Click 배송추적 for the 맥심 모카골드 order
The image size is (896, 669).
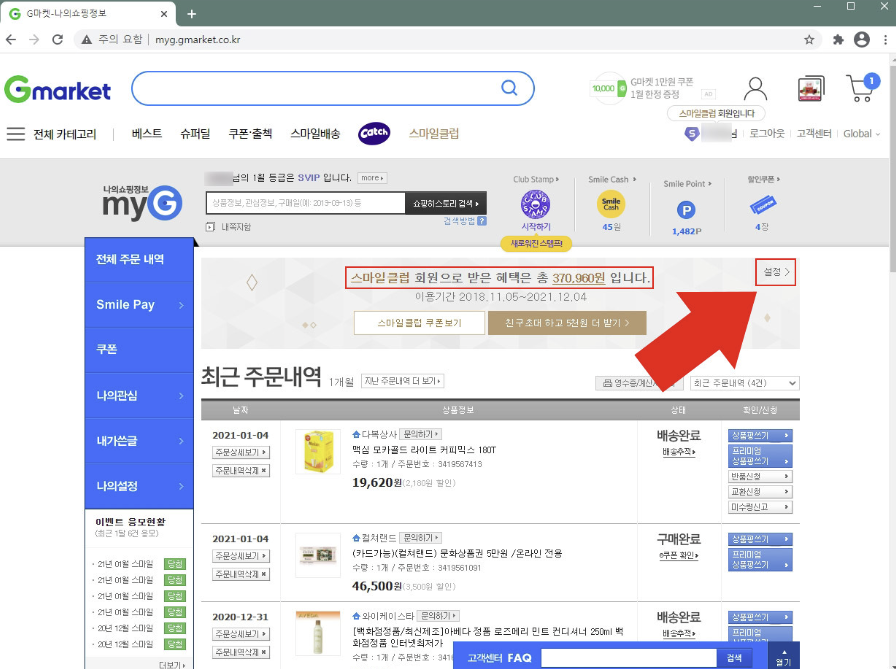click(678, 452)
